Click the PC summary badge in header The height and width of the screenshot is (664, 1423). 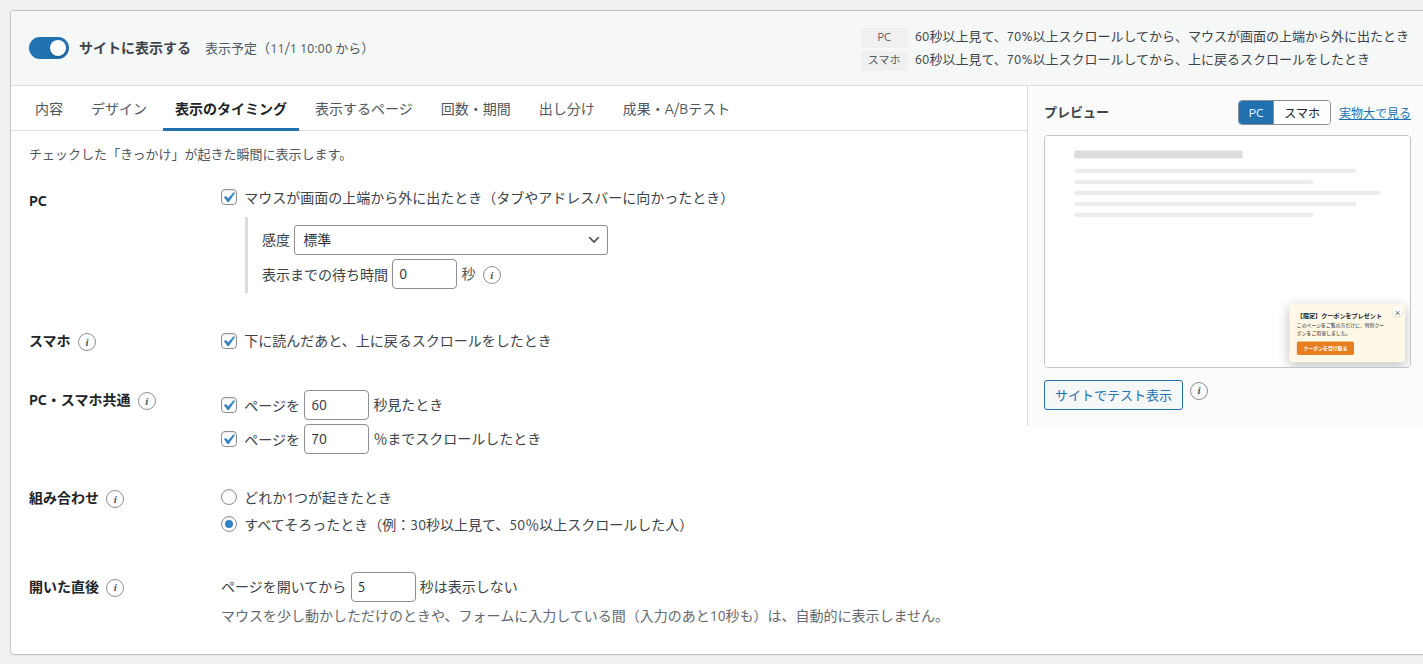(x=884, y=37)
